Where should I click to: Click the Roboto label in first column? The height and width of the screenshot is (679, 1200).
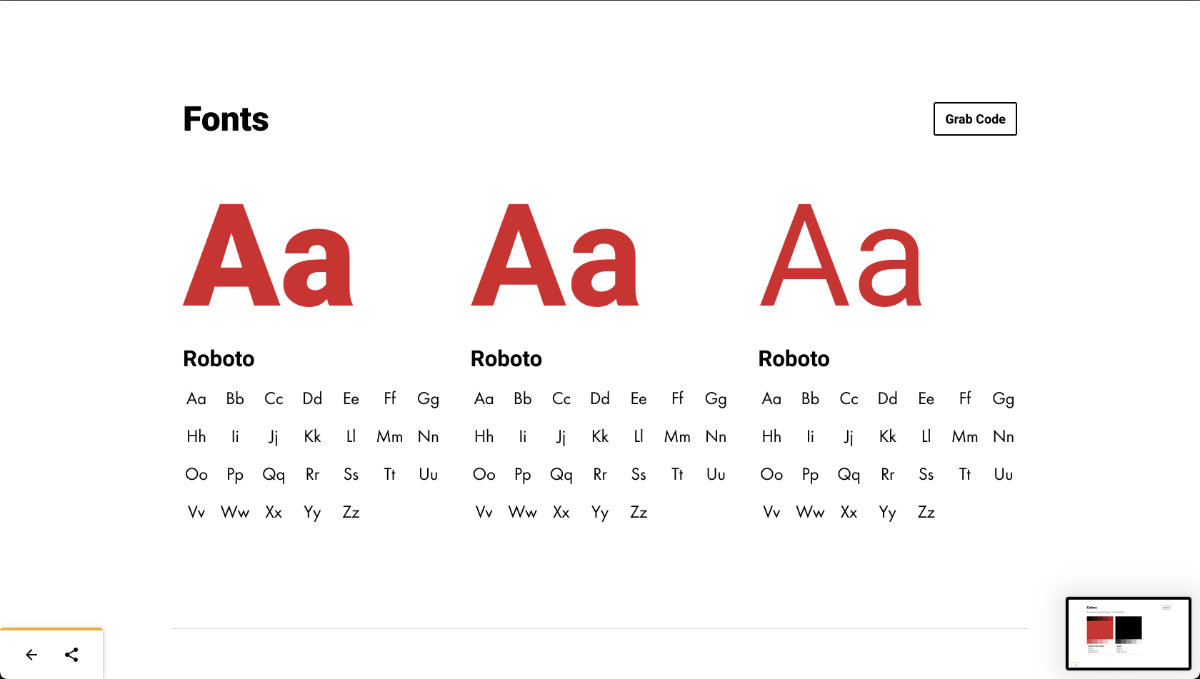[219, 359]
